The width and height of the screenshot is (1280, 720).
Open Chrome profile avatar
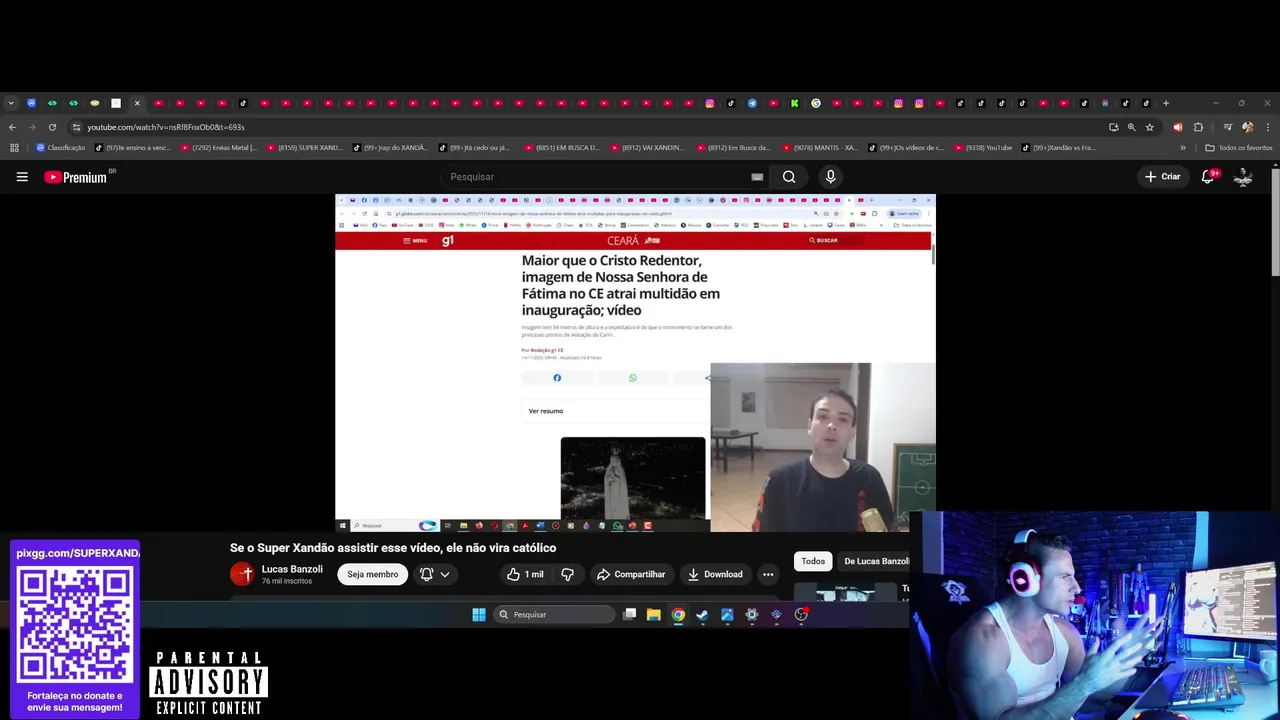coord(1247,127)
